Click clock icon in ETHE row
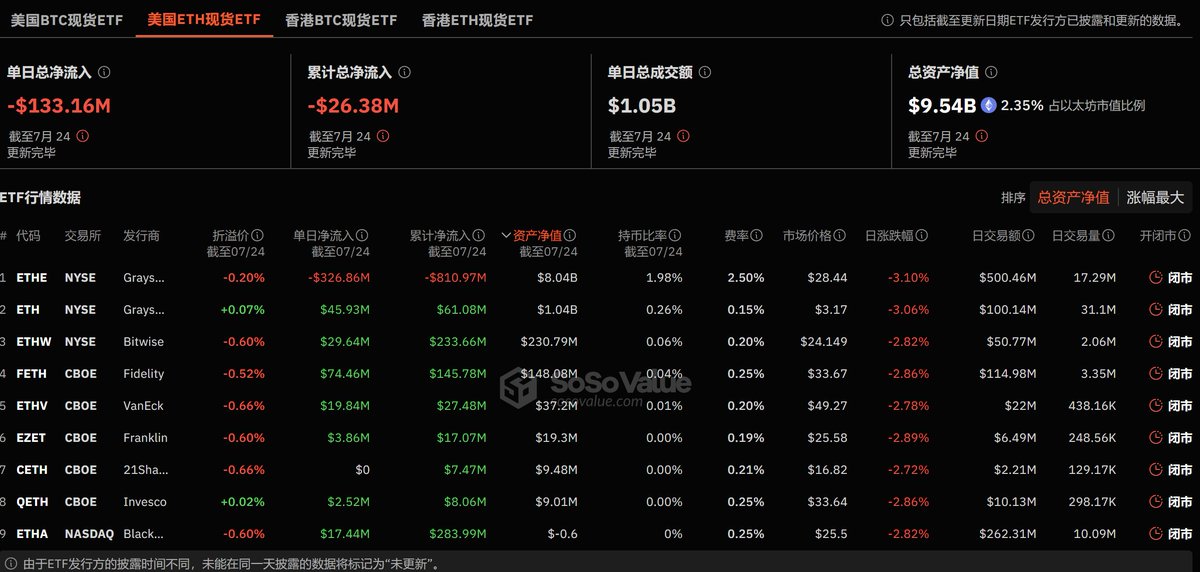Viewport: 1200px width, 572px height. click(x=1157, y=277)
